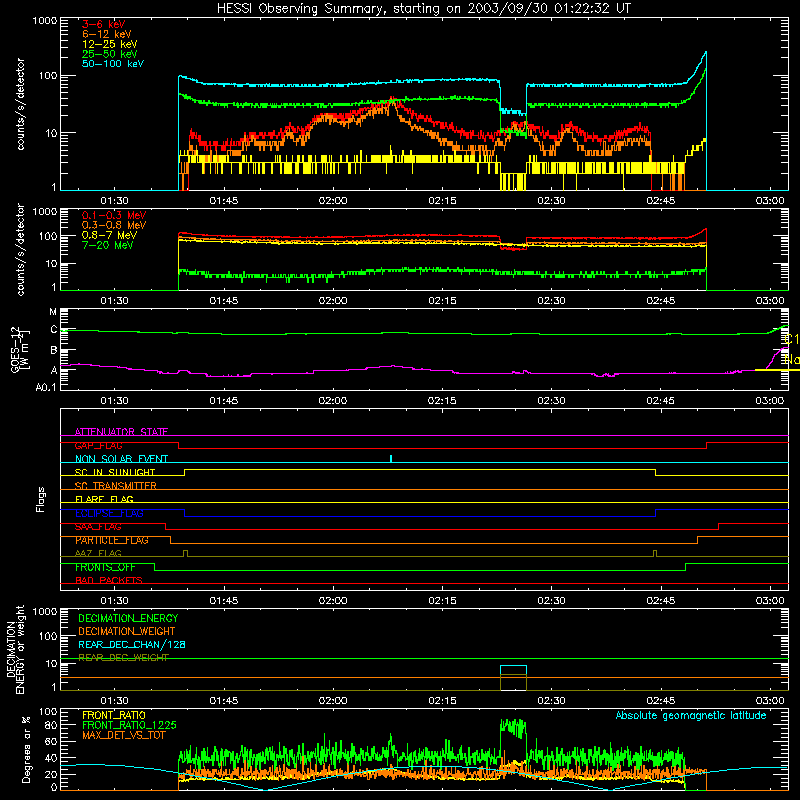Click the MAX_DET_VS_TOT legend label
Image resolution: width=800 pixels, height=800 pixels.
[123, 735]
